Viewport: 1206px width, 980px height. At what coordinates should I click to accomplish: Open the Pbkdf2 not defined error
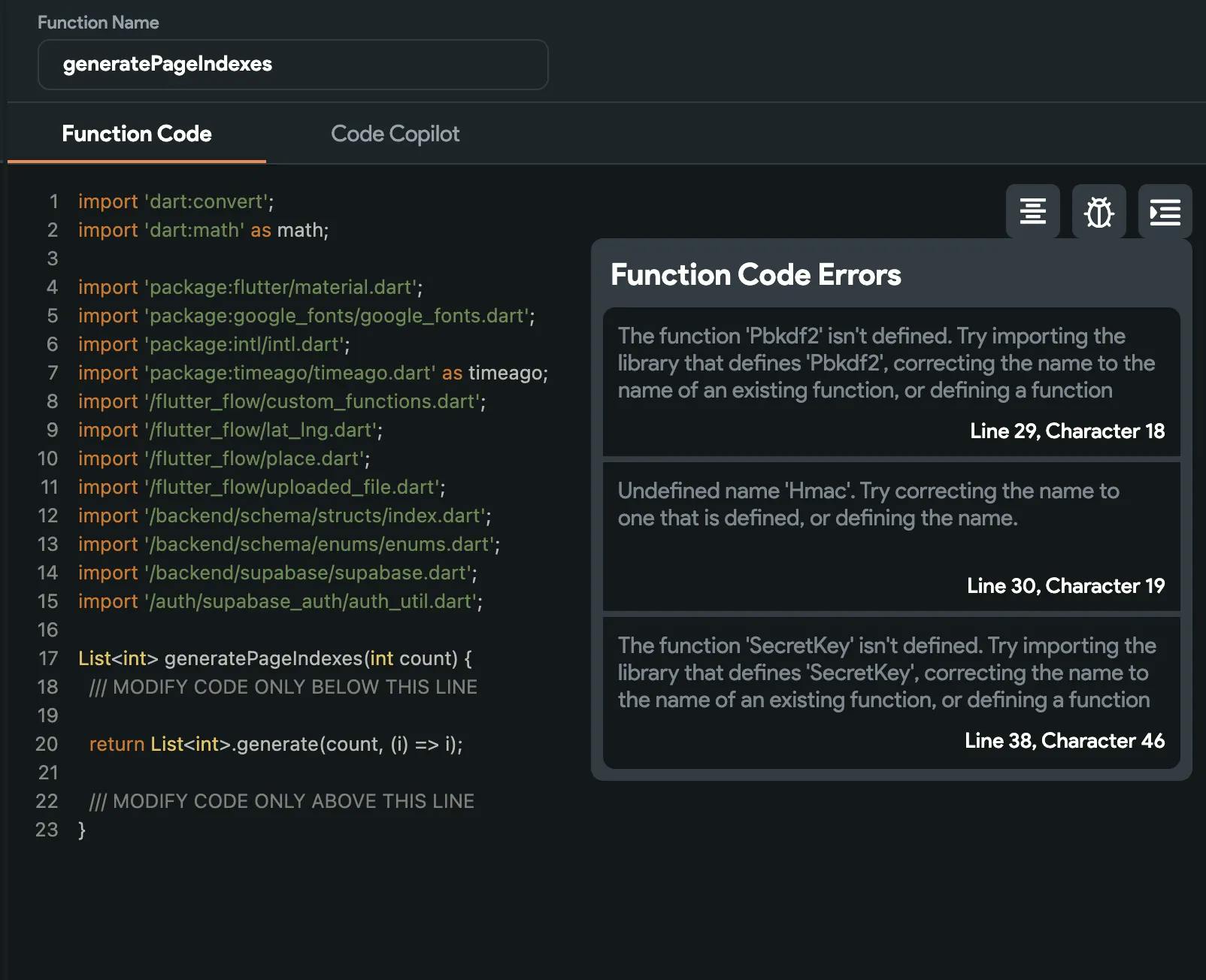tap(886, 363)
